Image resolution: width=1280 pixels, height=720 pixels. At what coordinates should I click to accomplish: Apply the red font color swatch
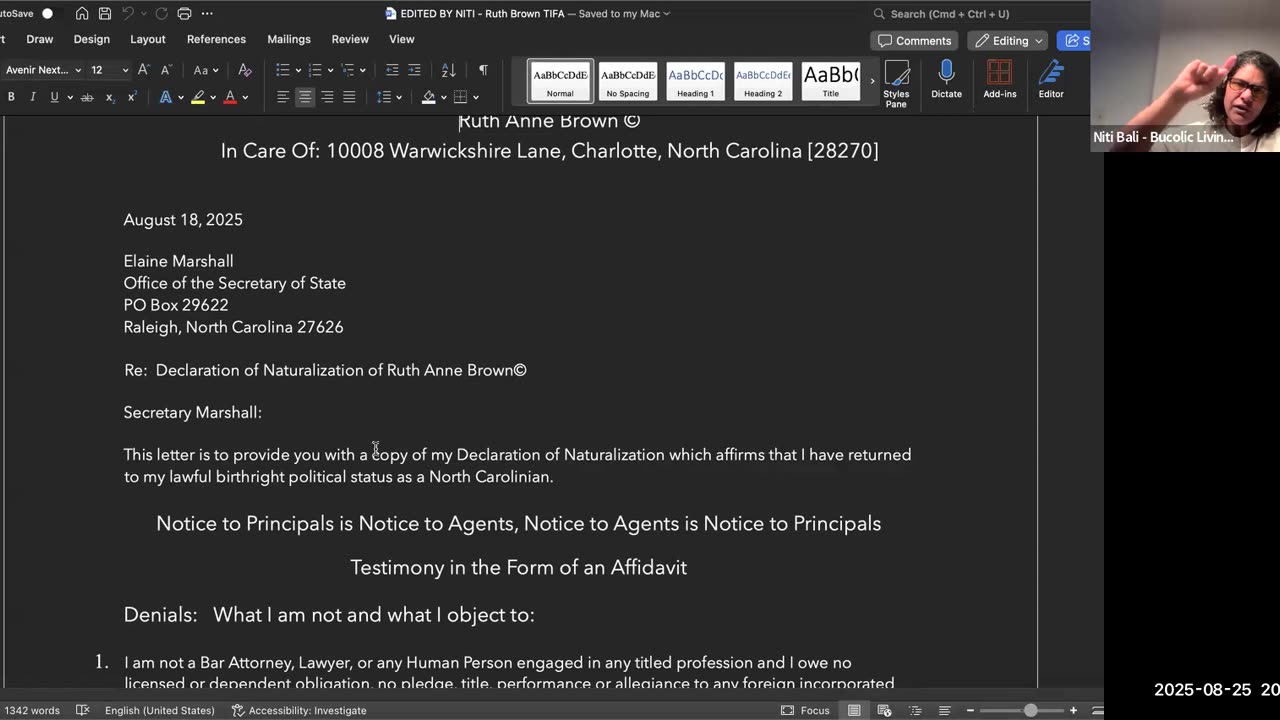[x=230, y=97]
